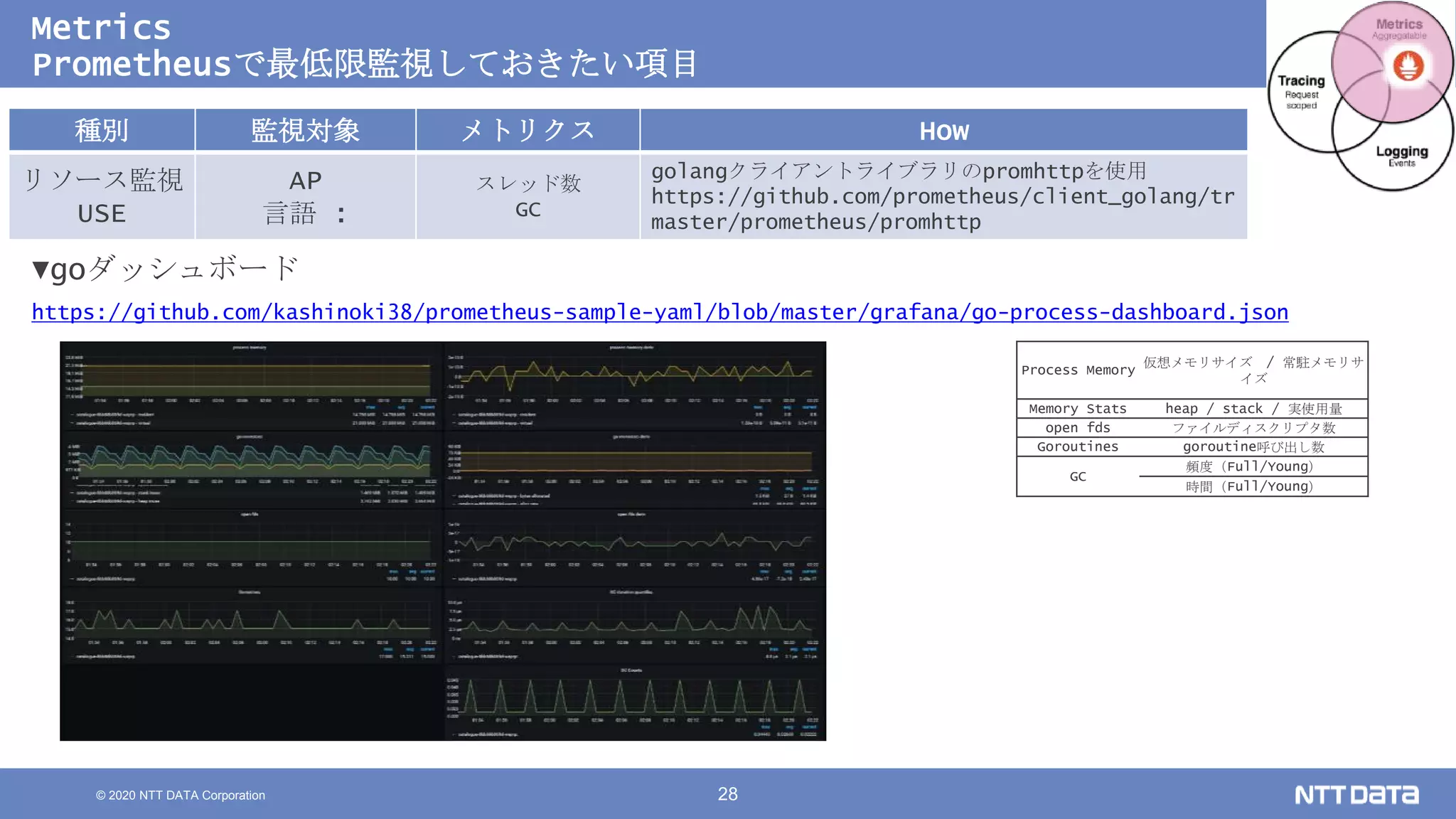This screenshot has width=1456, height=819.
Task: Click the 'ファイルディスクリプタ数' cell
Action: coord(1253,428)
